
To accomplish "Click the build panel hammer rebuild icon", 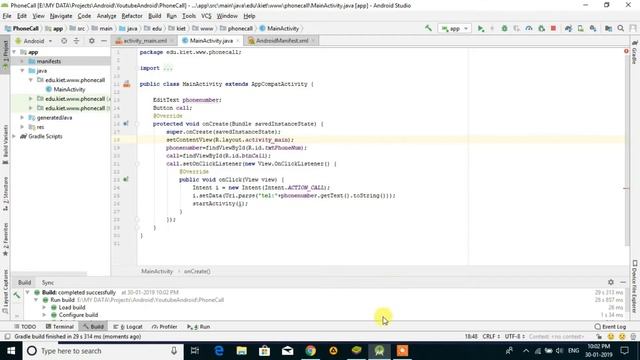I will point(16,295).
